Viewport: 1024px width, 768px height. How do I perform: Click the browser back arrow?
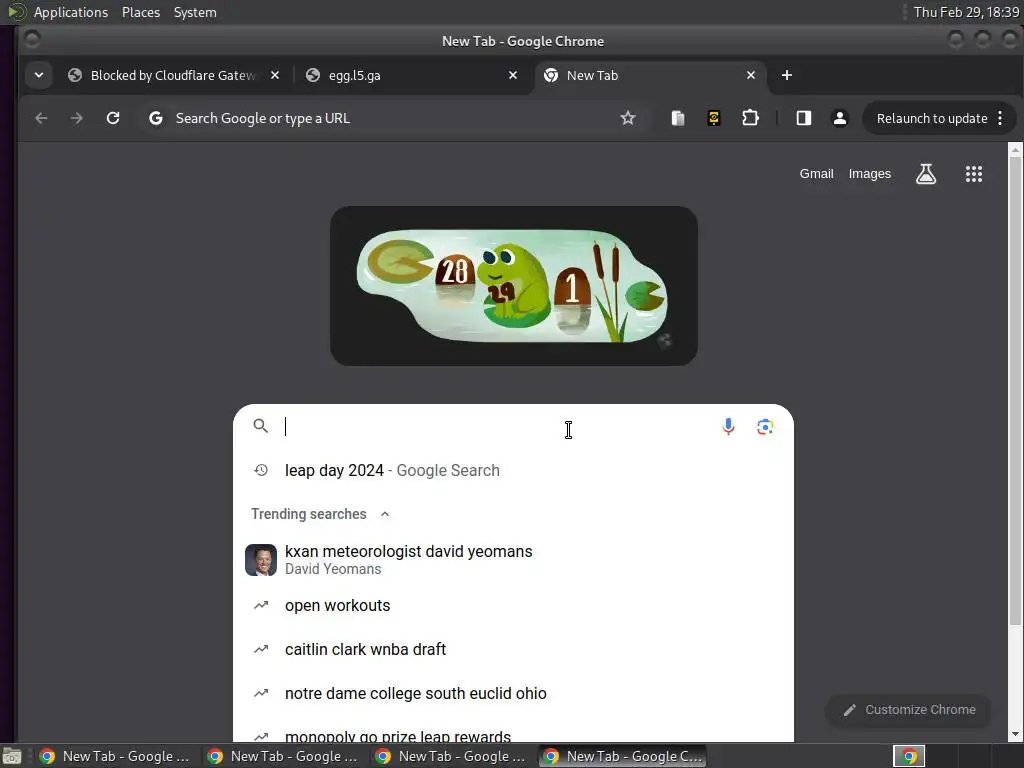click(x=41, y=118)
